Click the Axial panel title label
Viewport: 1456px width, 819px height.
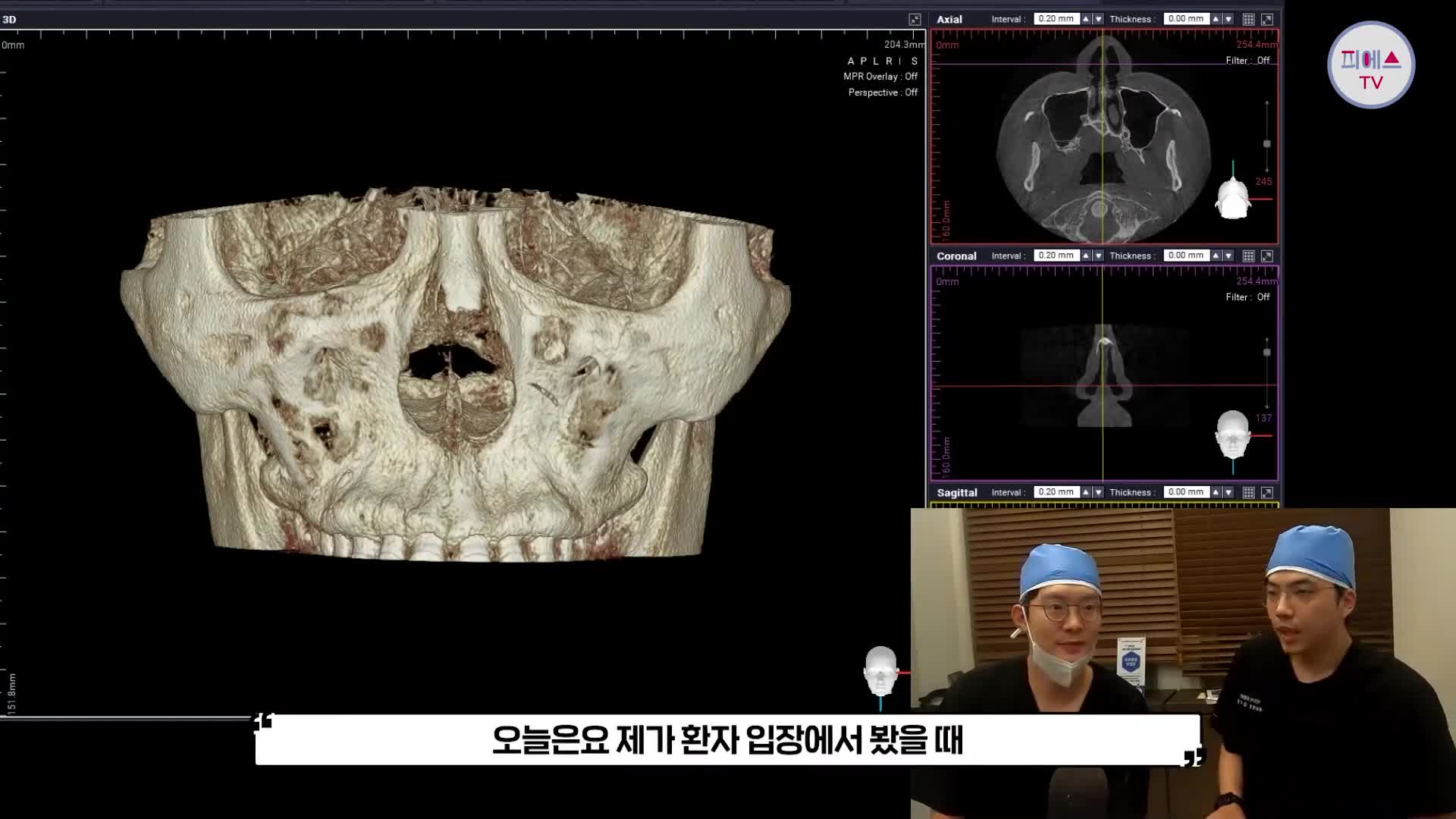pyautogui.click(x=949, y=20)
